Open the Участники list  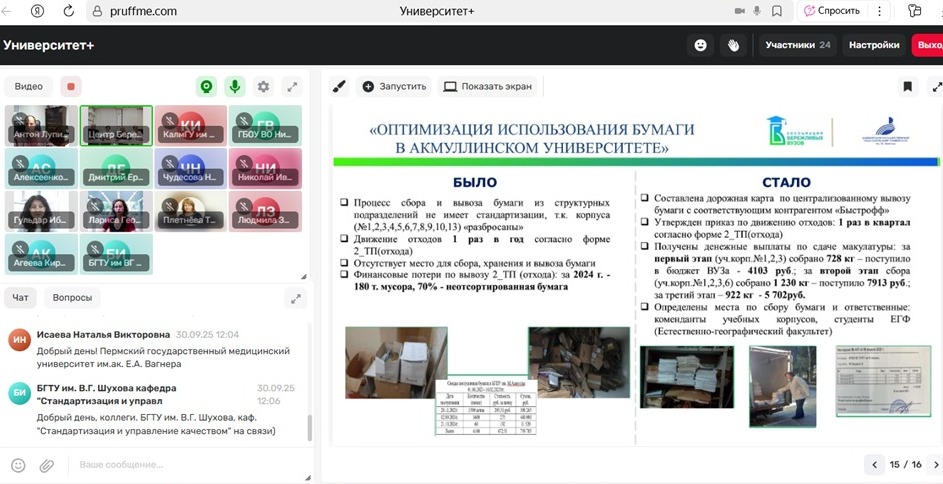[797, 45]
